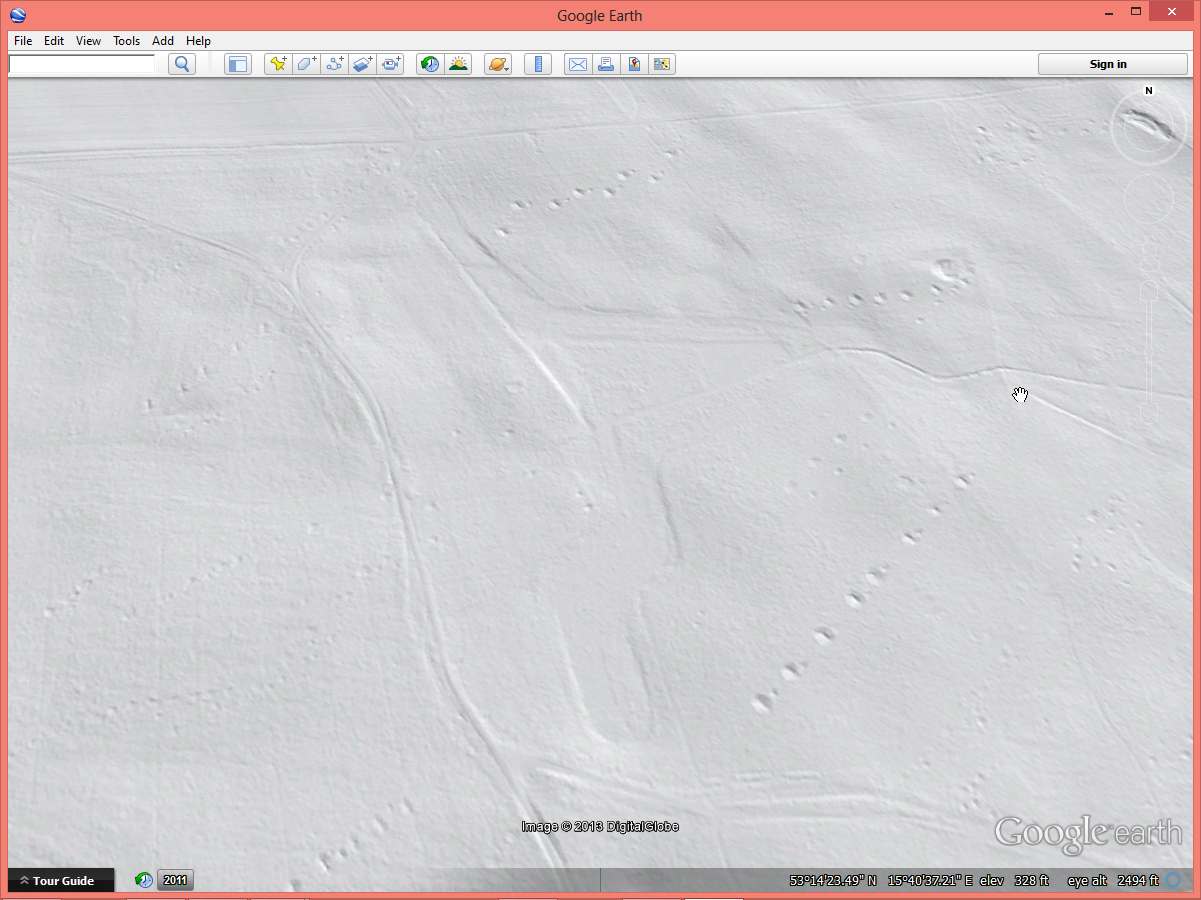Image resolution: width=1201 pixels, height=900 pixels.
Task: Open the Tools menu
Action: pyautogui.click(x=126, y=41)
